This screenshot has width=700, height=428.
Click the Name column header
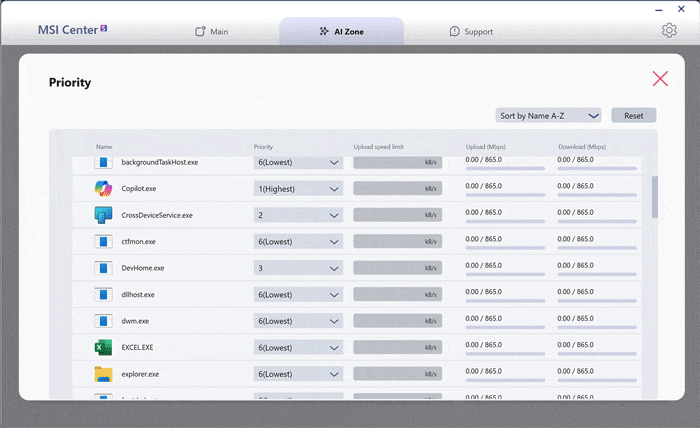104,147
